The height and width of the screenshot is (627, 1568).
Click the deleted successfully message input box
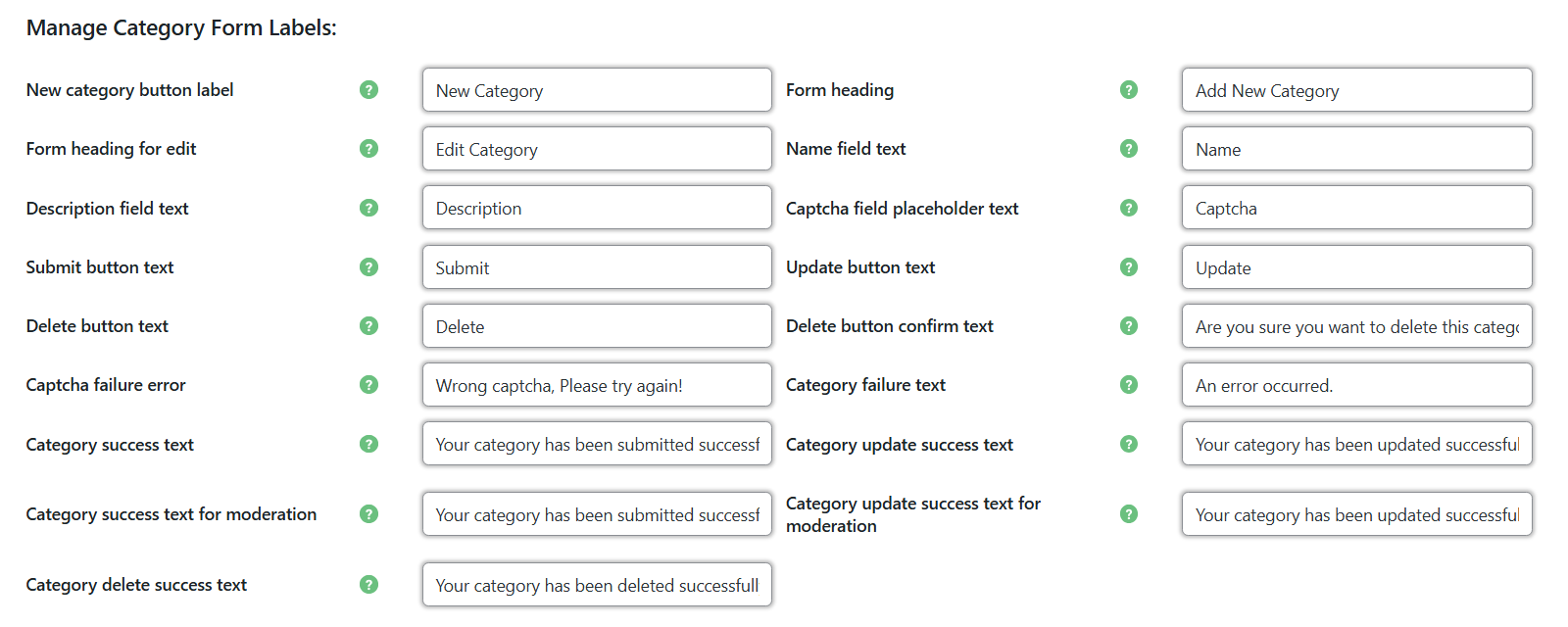[x=597, y=584]
